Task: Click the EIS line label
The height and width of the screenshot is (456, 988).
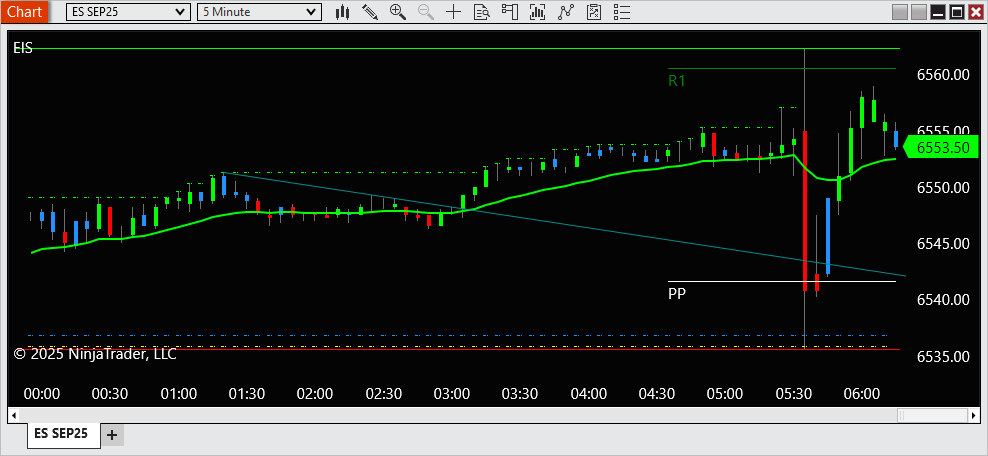Action: tap(23, 48)
